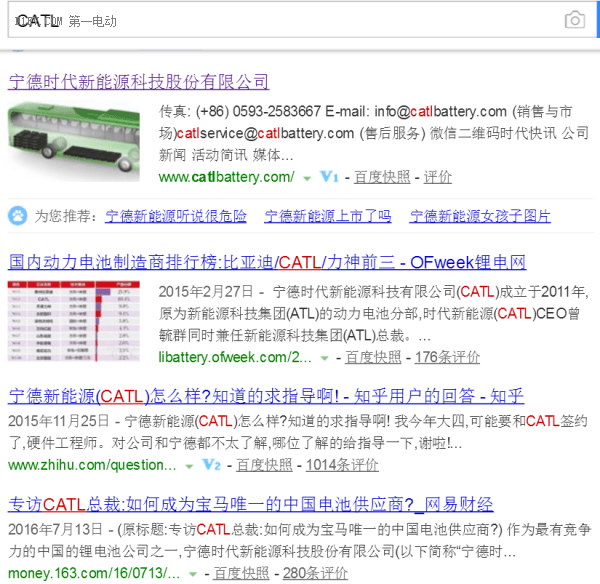The height and width of the screenshot is (584, 600).
Task: Open the 280条评价 reviews link
Action: tap(315, 573)
